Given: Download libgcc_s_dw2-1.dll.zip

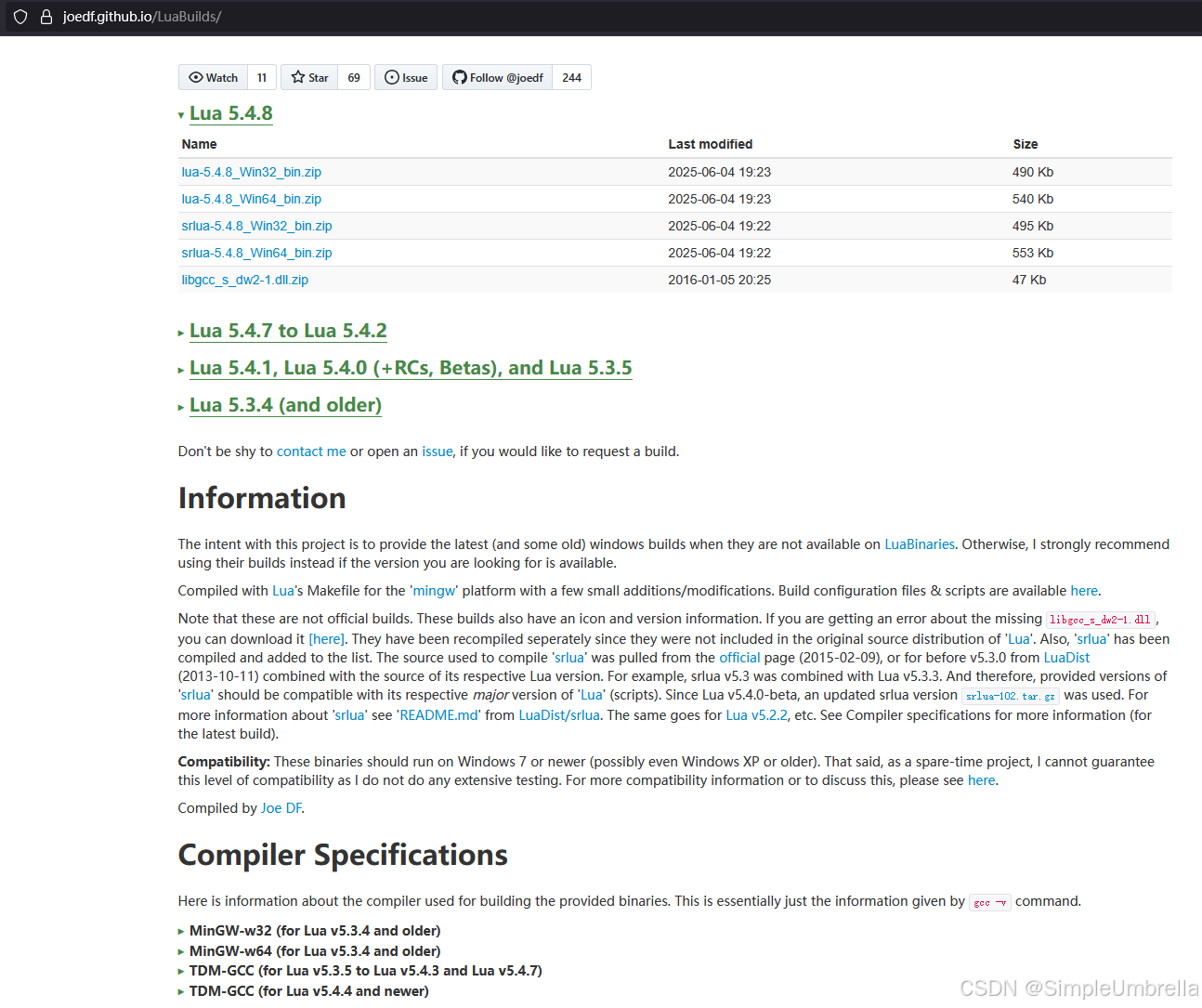Looking at the screenshot, I should point(245,280).
